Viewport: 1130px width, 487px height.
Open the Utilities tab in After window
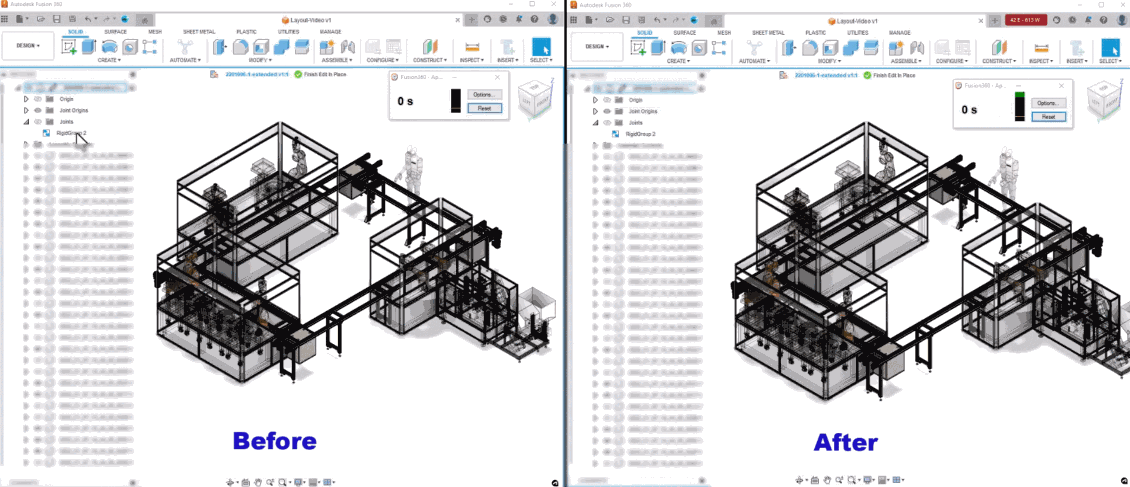pos(857,32)
